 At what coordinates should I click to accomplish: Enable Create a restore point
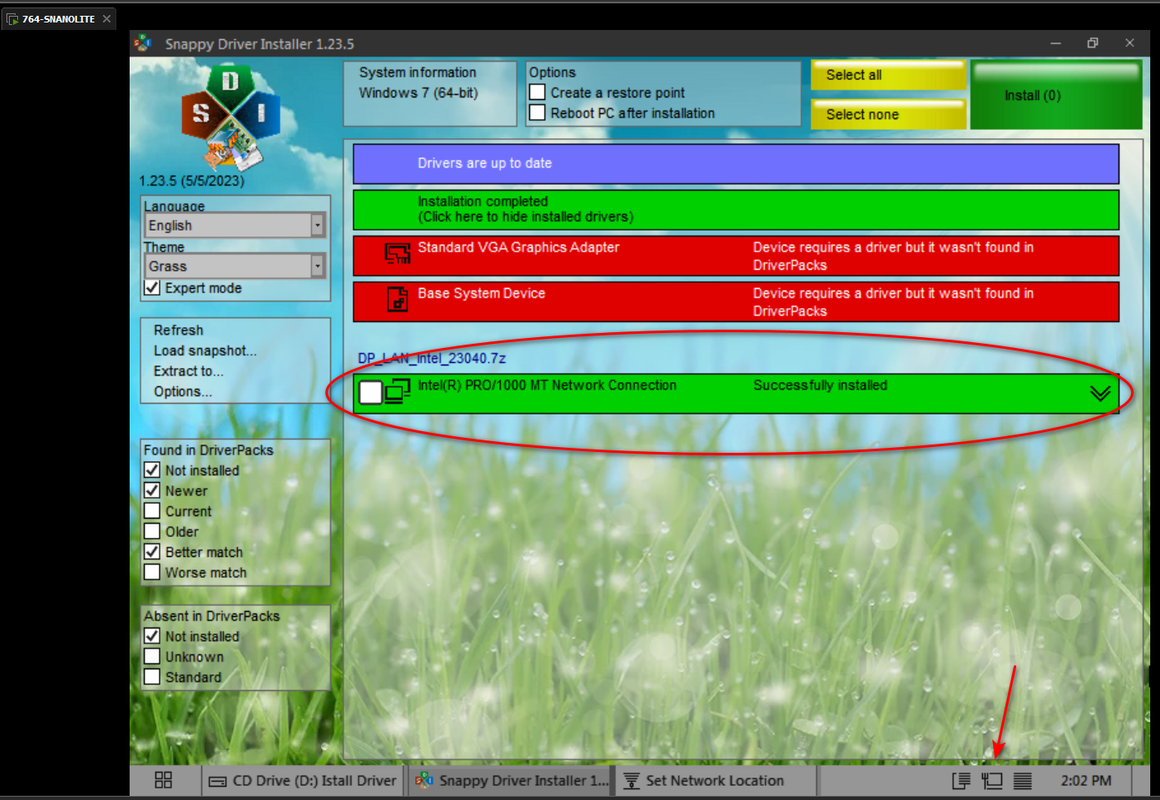click(x=538, y=93)
